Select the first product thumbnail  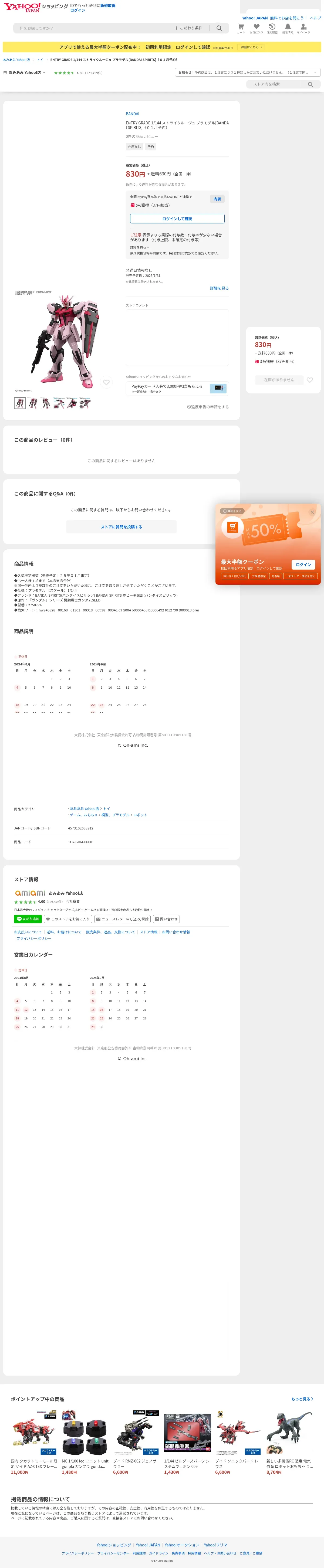(20, 403)
